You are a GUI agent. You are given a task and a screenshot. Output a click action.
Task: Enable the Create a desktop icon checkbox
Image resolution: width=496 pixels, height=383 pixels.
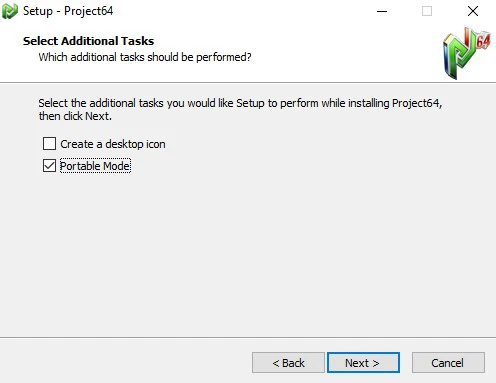pyautogui.click(x=49, y=144)
